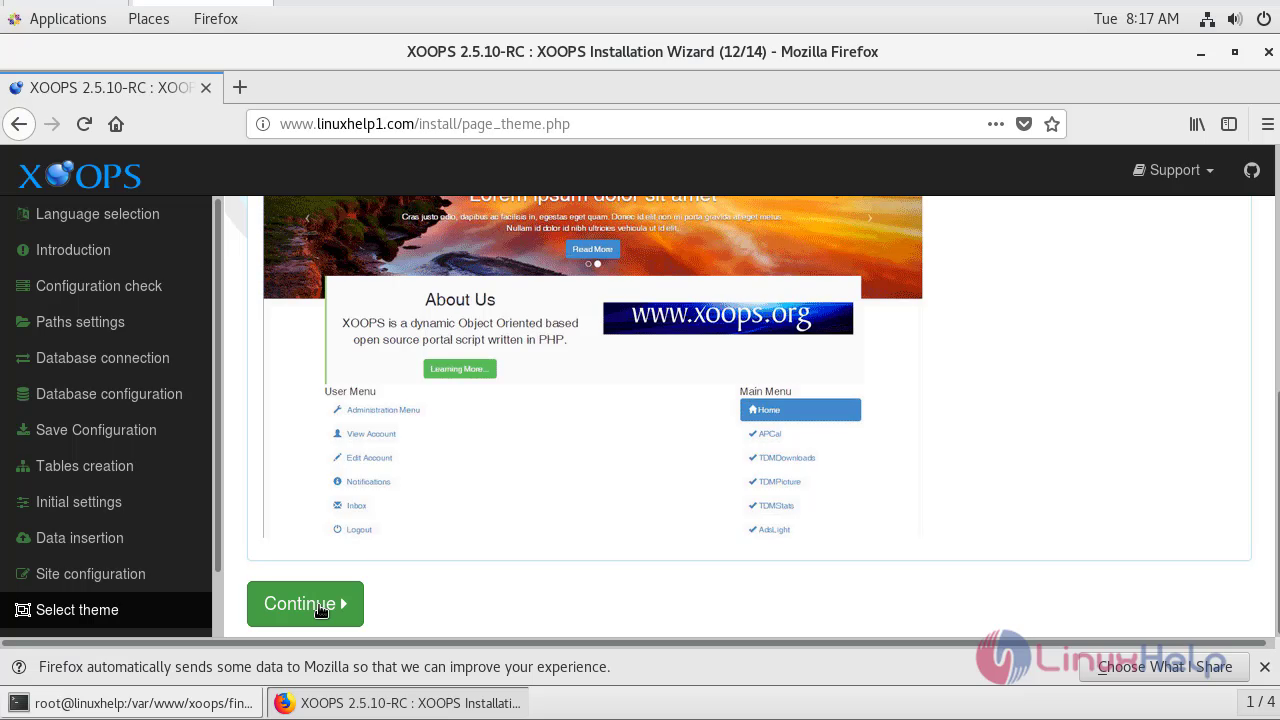Viewport: 1280px width, 720px height.
Task: Open the clock showing Tue 8:17 AM
Action: tap(1136, 19)
